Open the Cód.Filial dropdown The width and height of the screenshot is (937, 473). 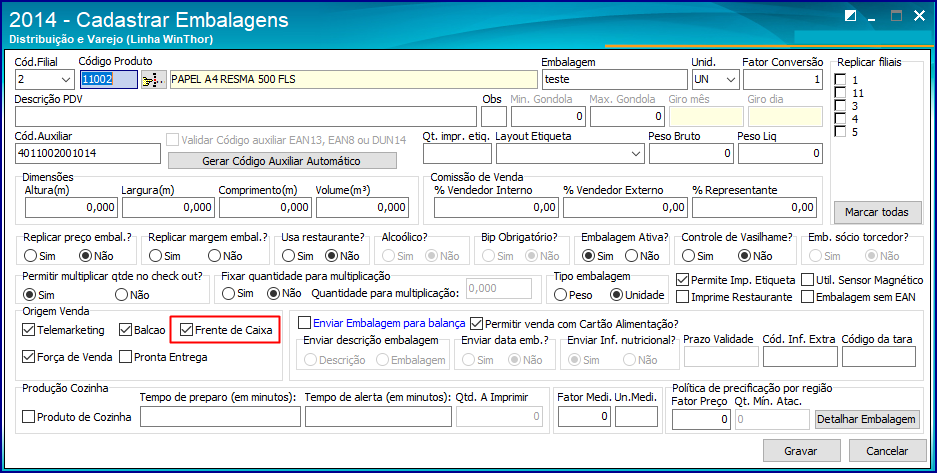tap(65, 79)
